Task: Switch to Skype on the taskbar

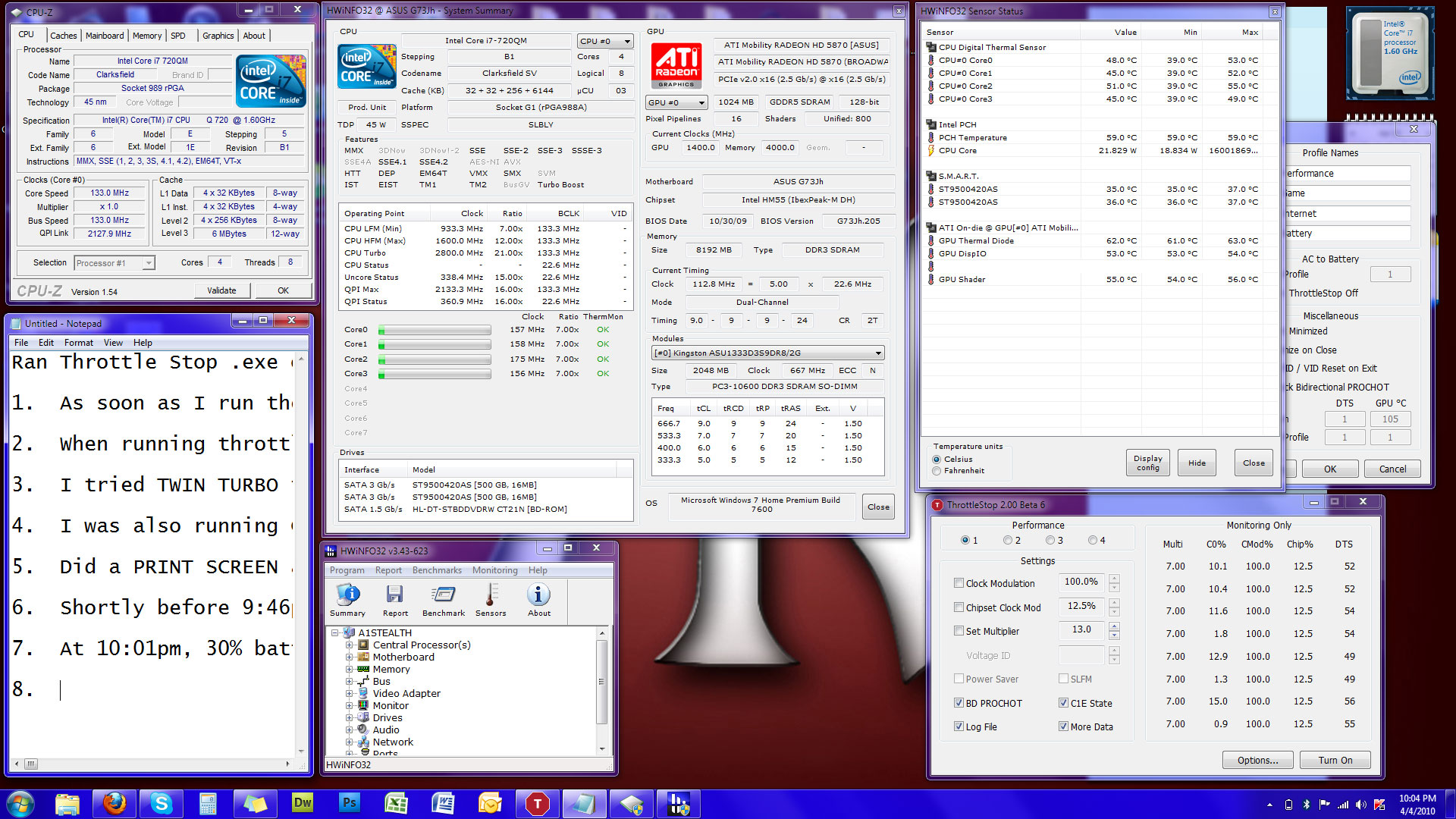Action: [162, 804]
